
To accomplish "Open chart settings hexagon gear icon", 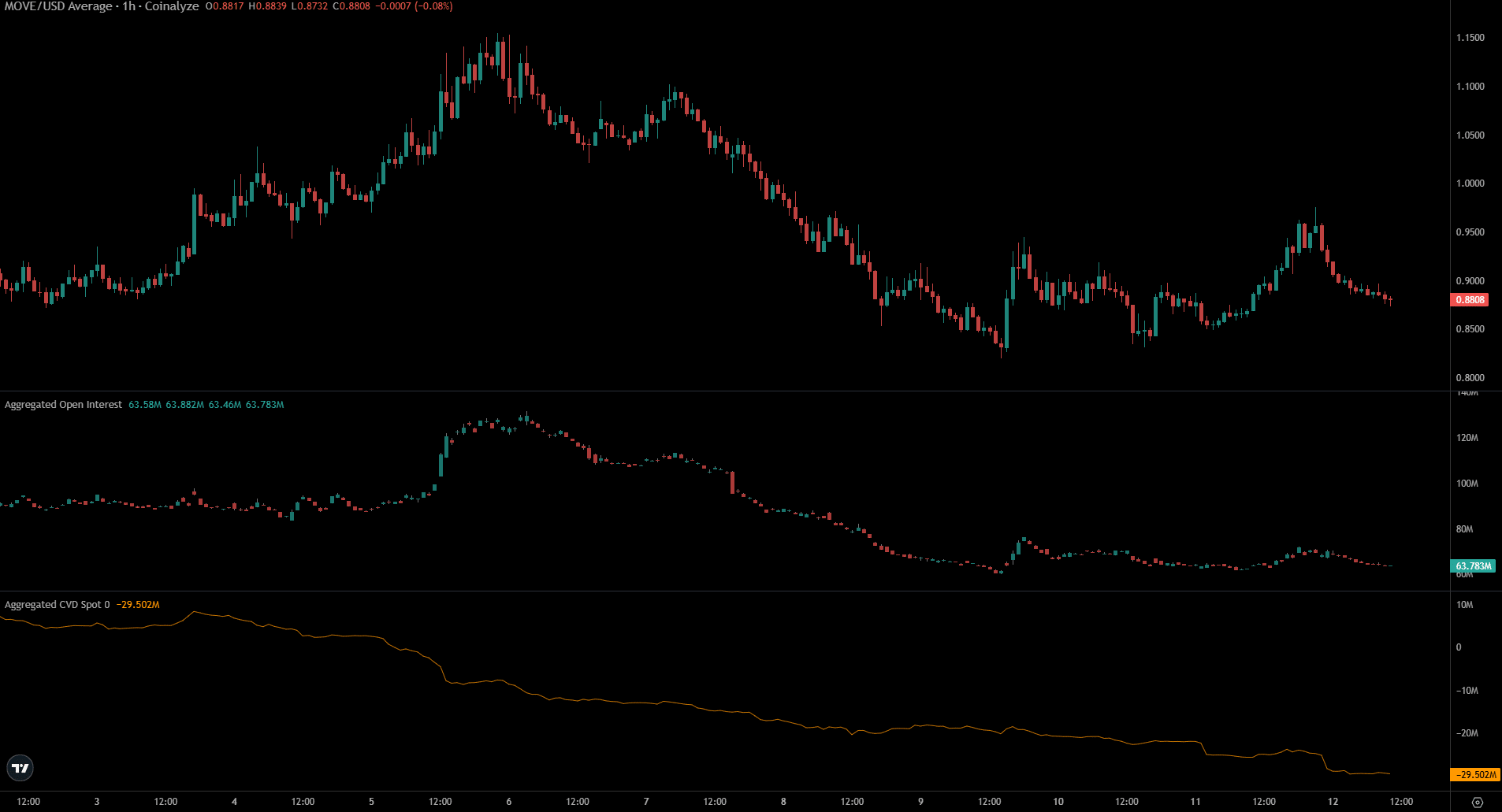I will 1478,802.
